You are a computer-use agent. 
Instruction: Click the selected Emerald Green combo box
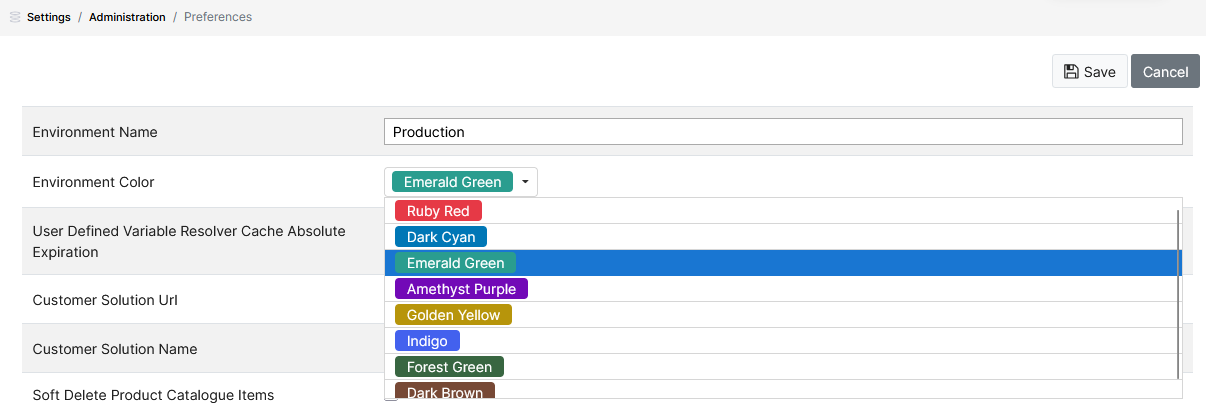click(461, 182)
